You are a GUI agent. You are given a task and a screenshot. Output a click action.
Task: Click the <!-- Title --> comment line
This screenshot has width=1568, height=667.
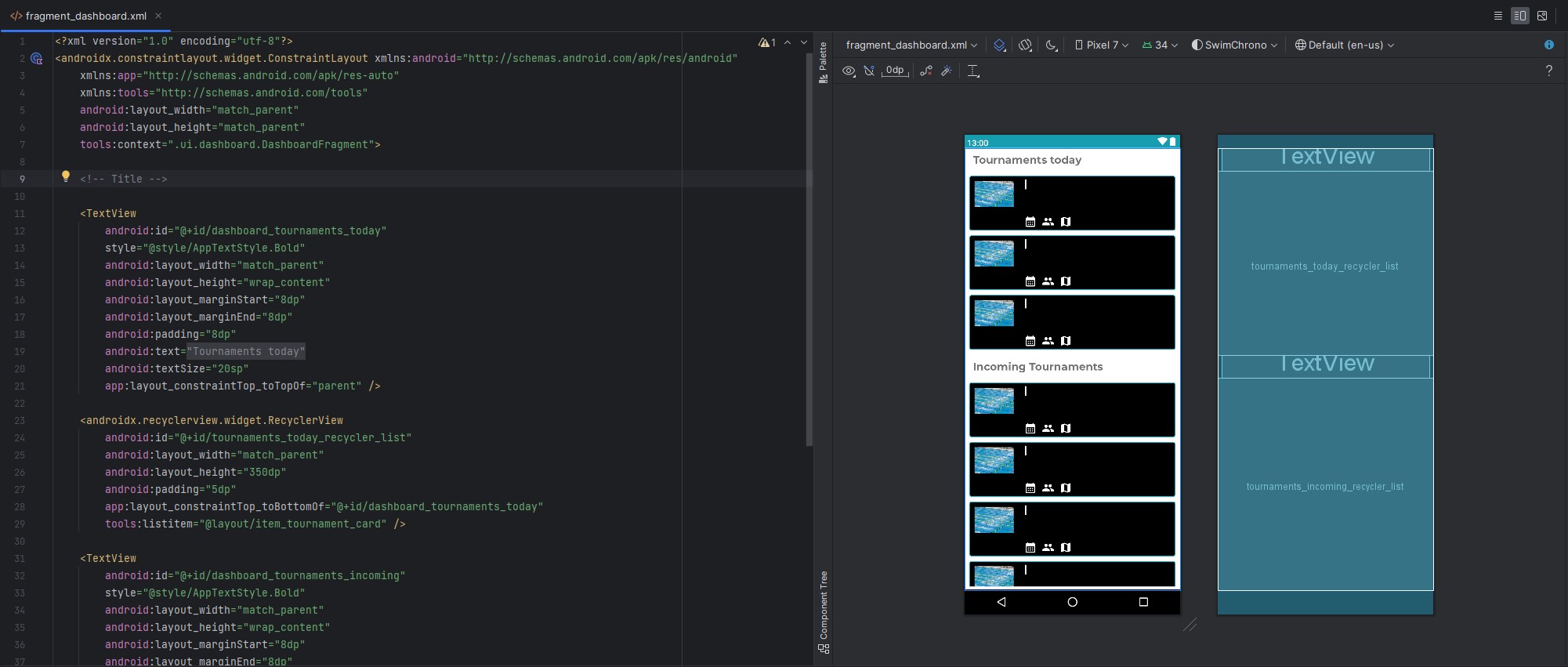pyautogui.click(x=124, y=179)
